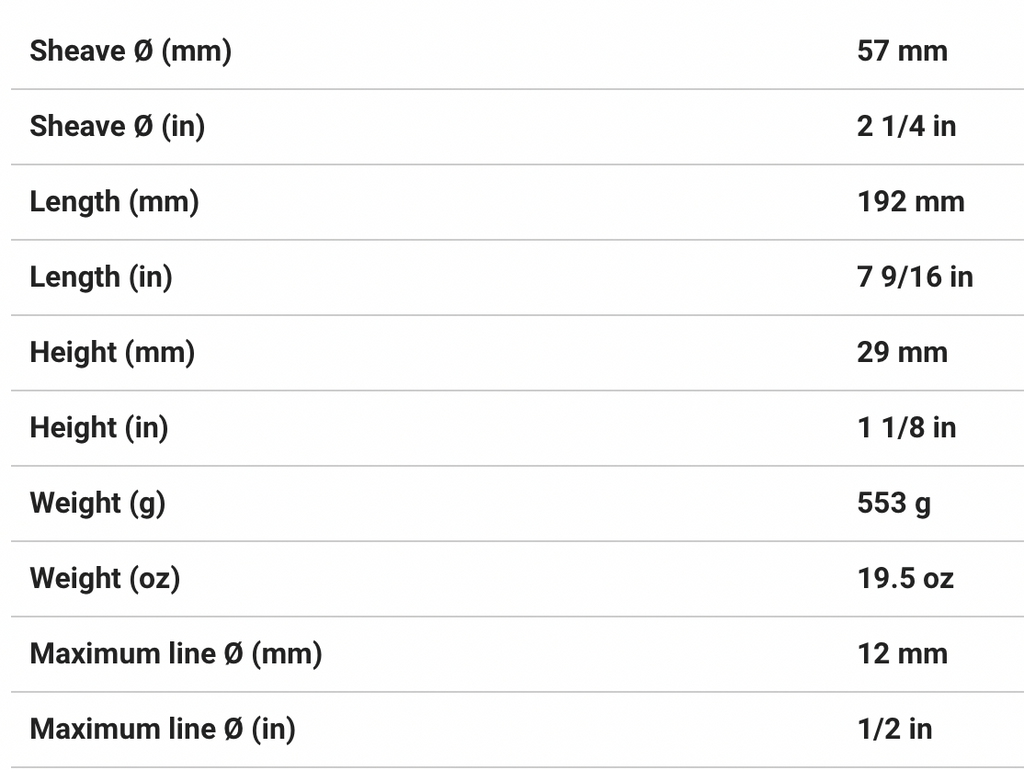Image resolution: width=1024 pixels, height=770 pixels.
Task: Select the 2 1/4 in value
Action: 906,126
